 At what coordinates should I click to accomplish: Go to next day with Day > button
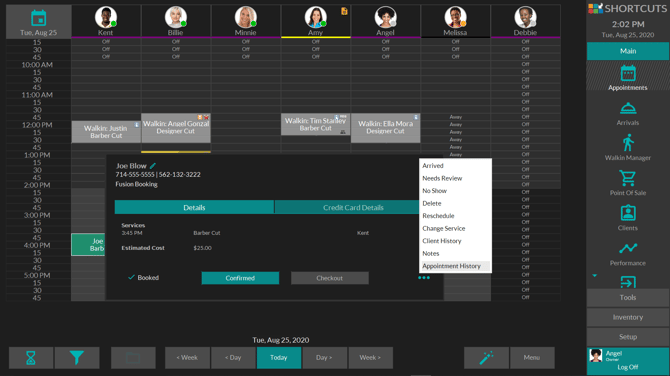pyautogui.click(x=324, y=358)
